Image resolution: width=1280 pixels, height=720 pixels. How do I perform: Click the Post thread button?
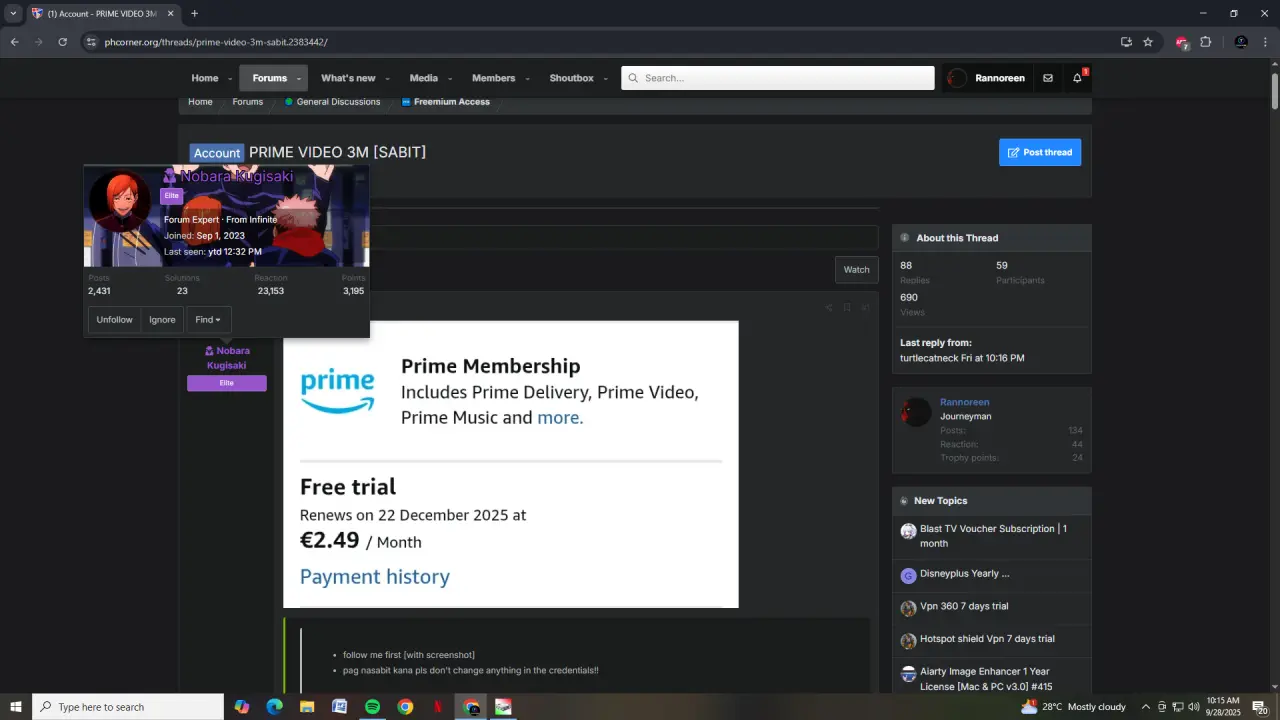tap(1040, 152)
